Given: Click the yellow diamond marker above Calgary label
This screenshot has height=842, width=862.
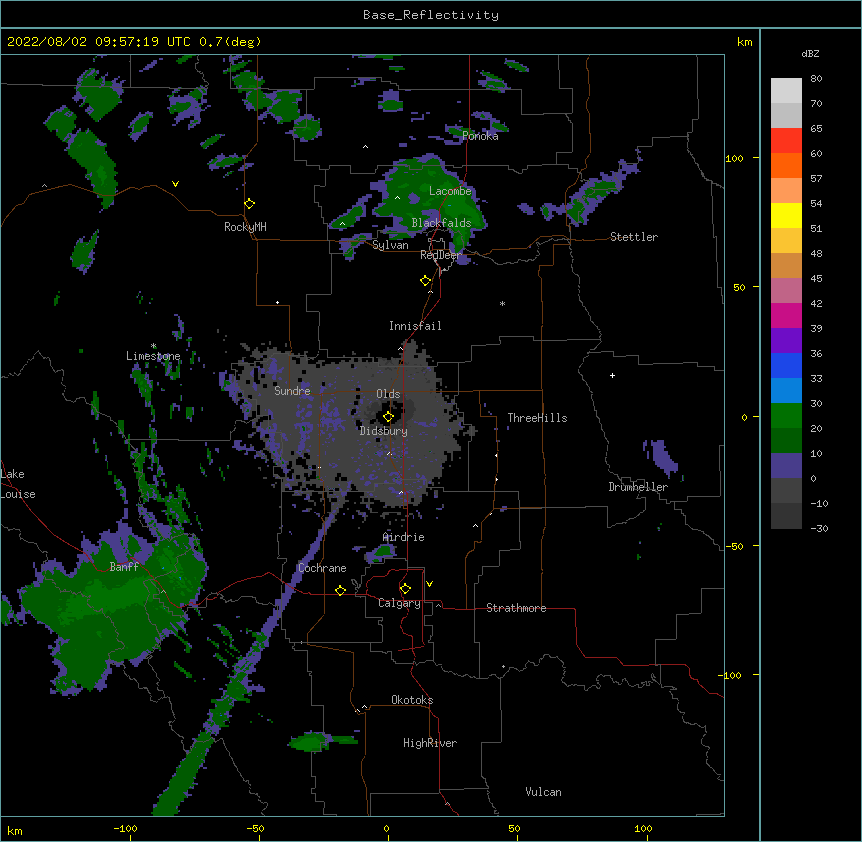Looking at the screenshot, I should coord(406,589).
